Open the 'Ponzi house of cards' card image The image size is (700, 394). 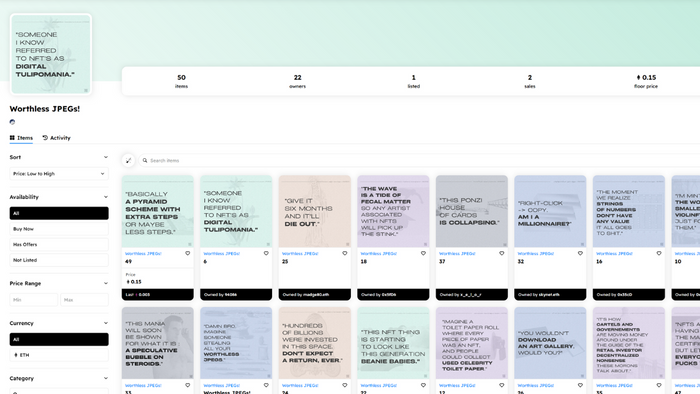(472, 212)
